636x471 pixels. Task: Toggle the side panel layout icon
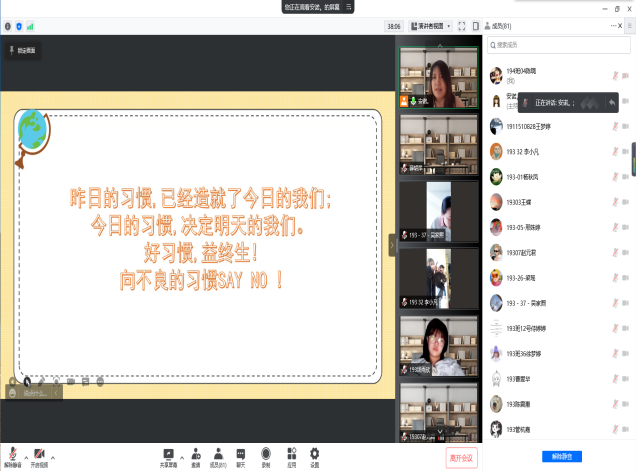(x=476, y=26)
